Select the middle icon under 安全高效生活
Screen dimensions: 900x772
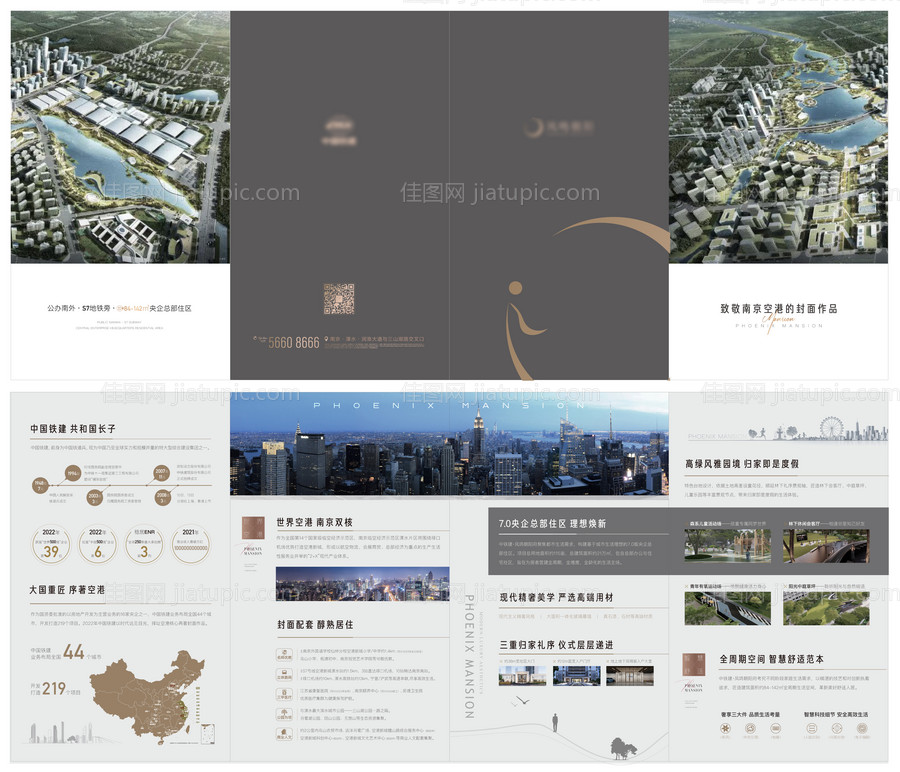point(836,728)
